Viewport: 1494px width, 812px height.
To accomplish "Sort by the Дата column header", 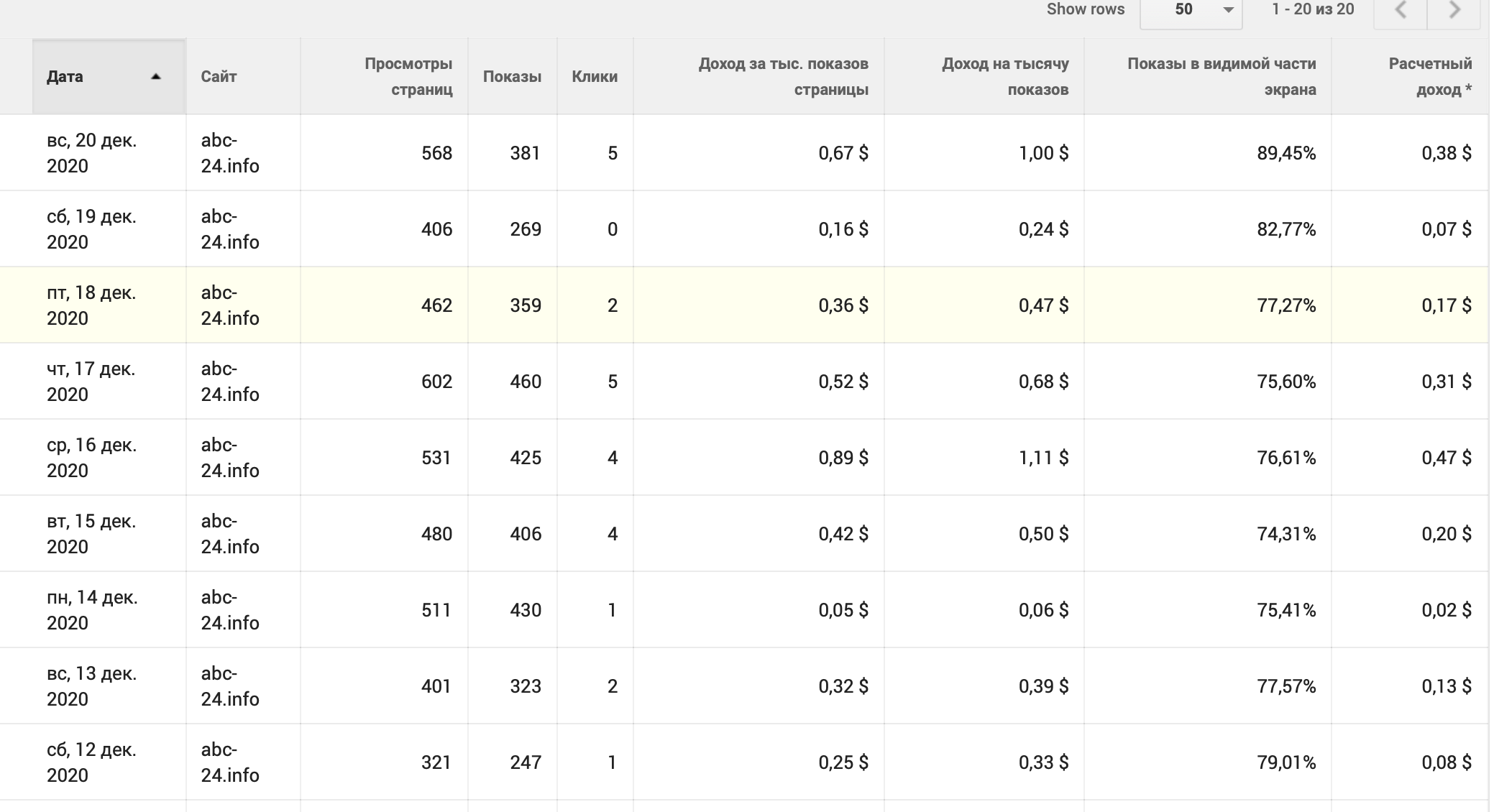I will [109, 76].
